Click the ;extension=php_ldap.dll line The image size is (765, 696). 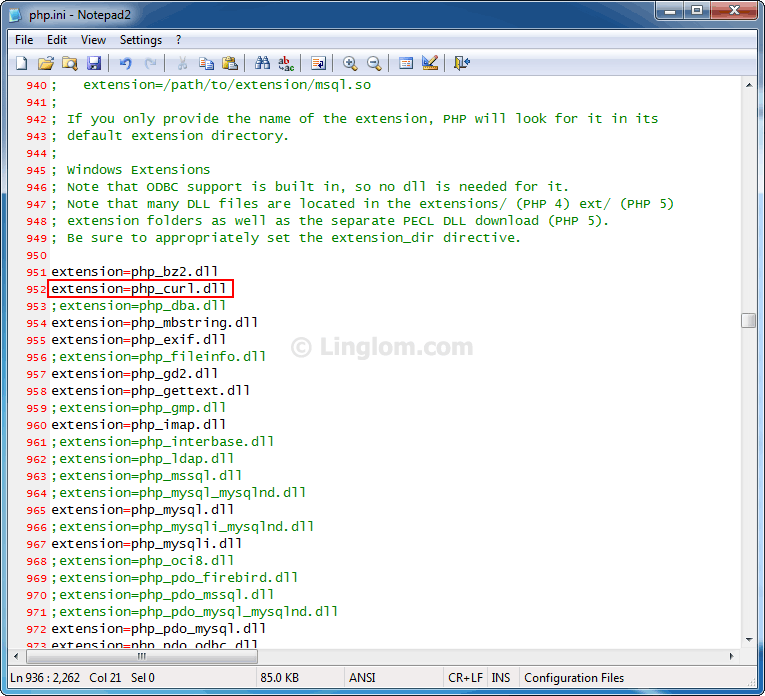coord(143,459)
